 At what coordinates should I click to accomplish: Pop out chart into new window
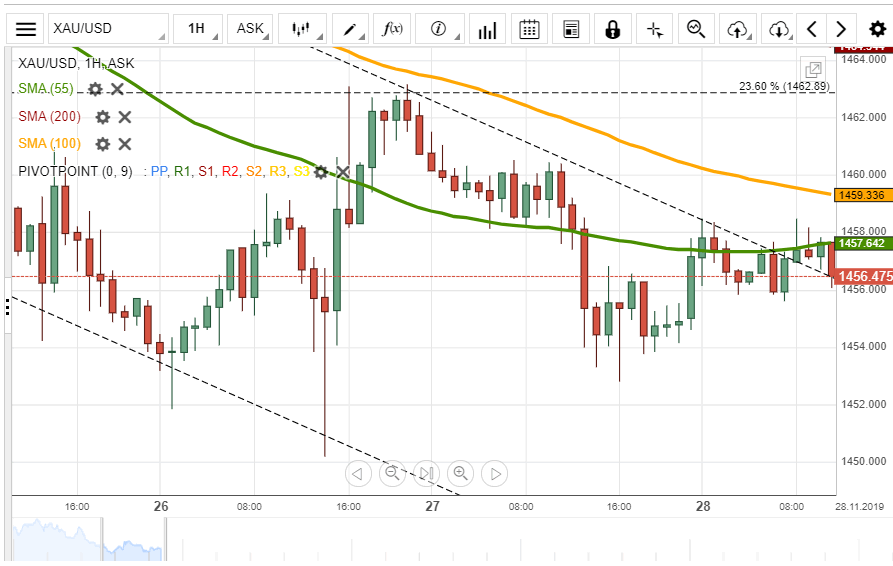click(813, 70)
